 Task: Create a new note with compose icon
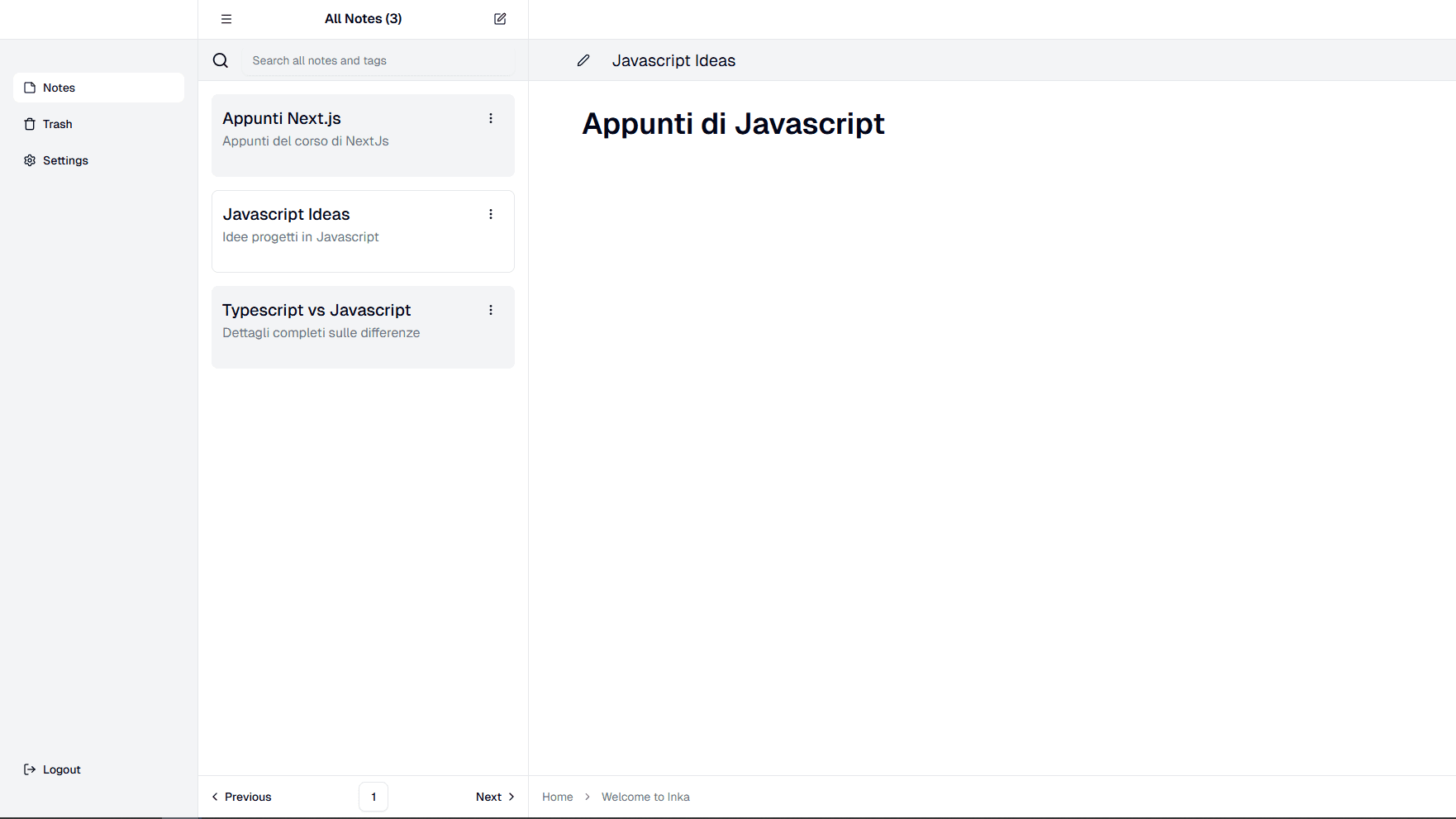click(500, 19)
